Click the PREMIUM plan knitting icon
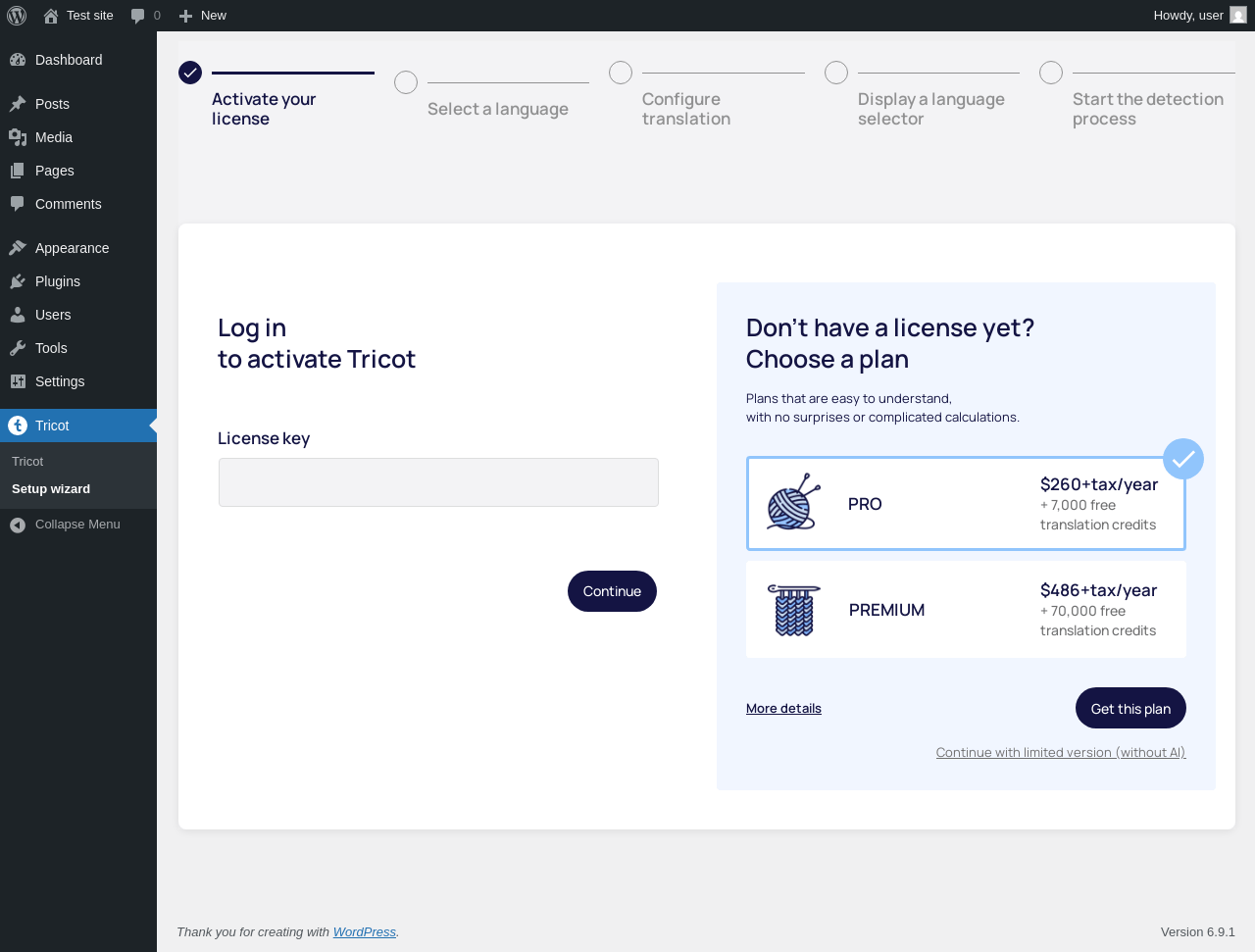The height and width of the screenshot is (952, 1255). click(794, 610)
